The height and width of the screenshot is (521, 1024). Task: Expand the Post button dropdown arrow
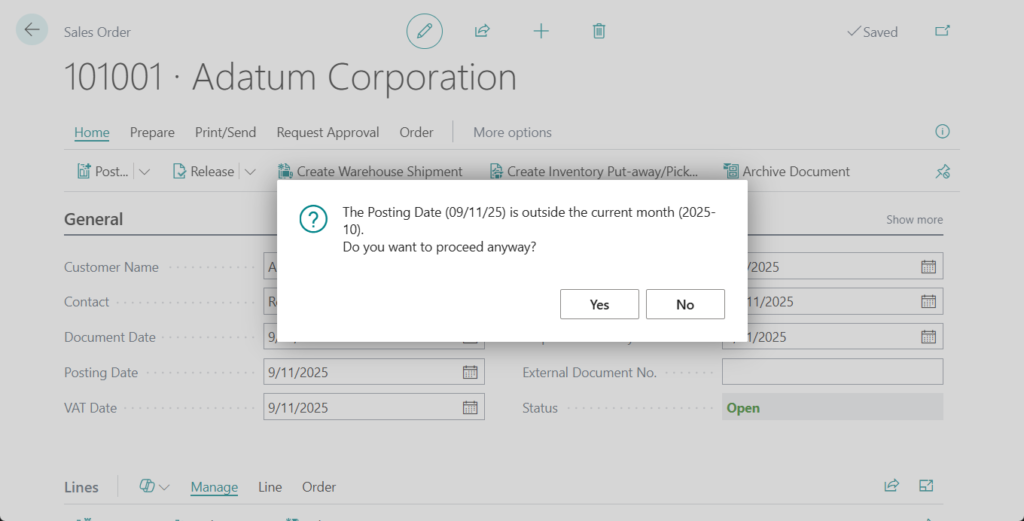(145, 172)
